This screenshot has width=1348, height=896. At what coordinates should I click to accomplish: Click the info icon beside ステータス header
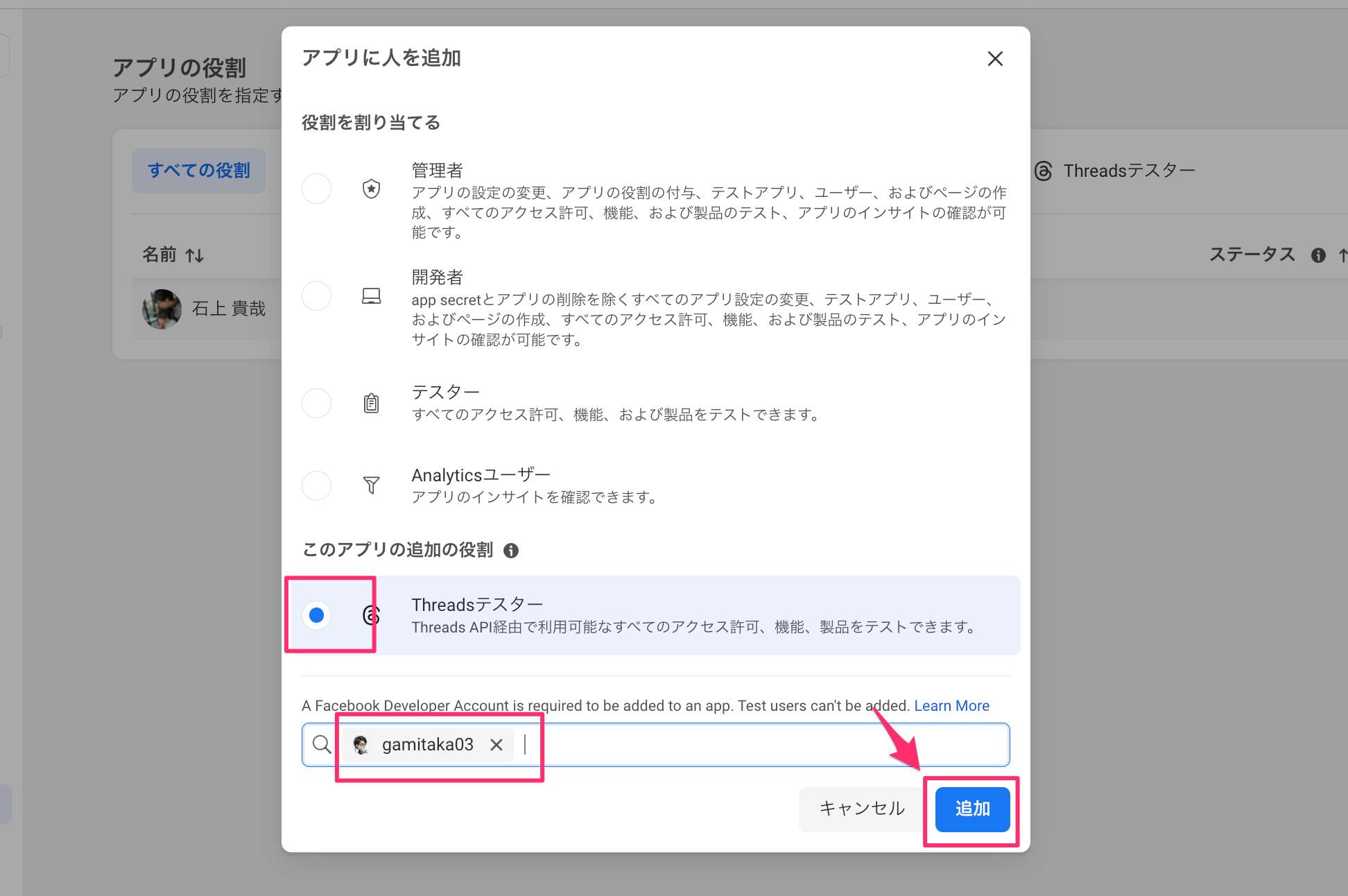pos(1318,255)
